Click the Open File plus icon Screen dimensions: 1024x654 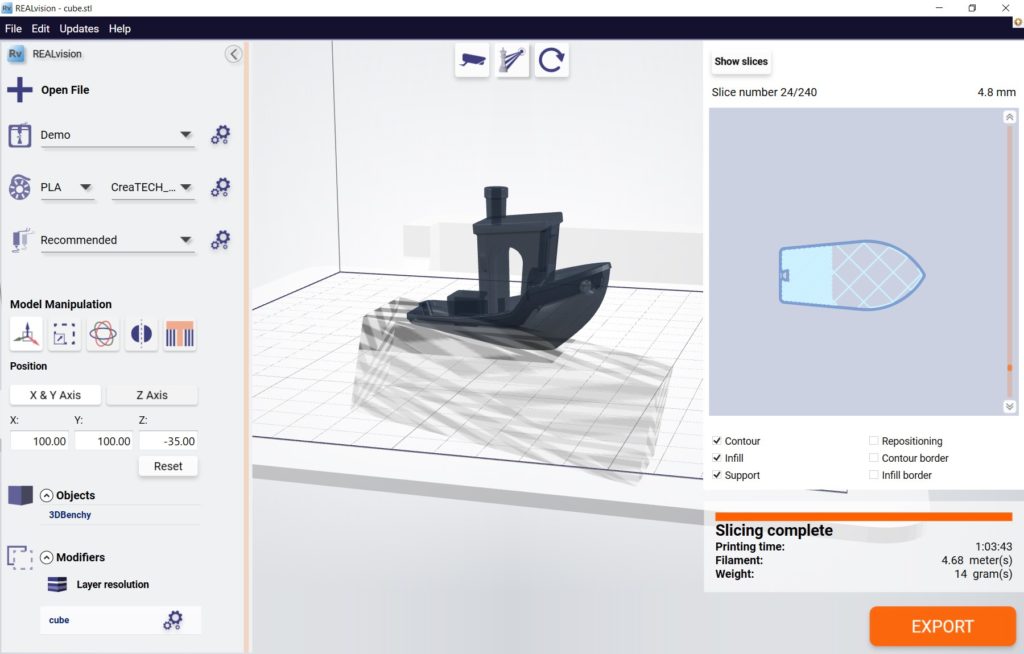tap(20, 90)
